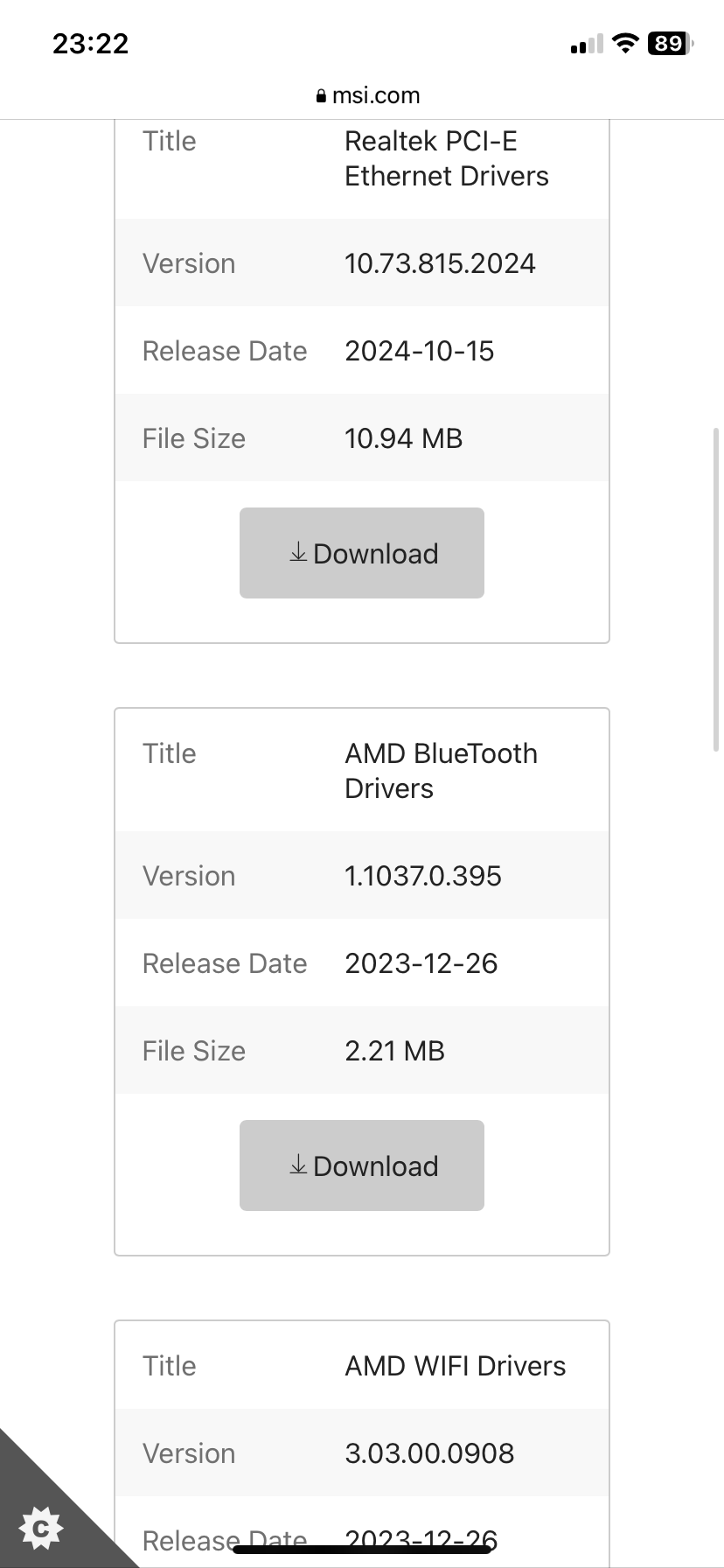Tap the cellular signal bars icon
Image resolution: width=724 pixels, height=1568 pixels.
pos(587,44)
